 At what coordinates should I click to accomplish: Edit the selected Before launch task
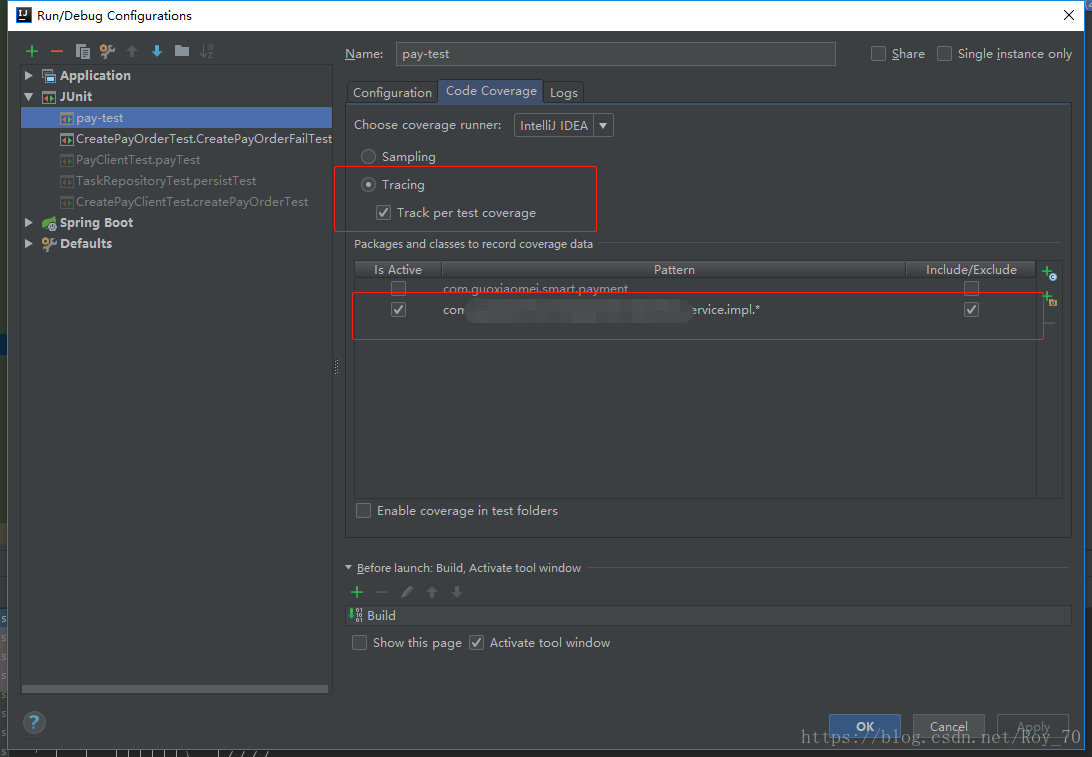[x=407, y=592]
